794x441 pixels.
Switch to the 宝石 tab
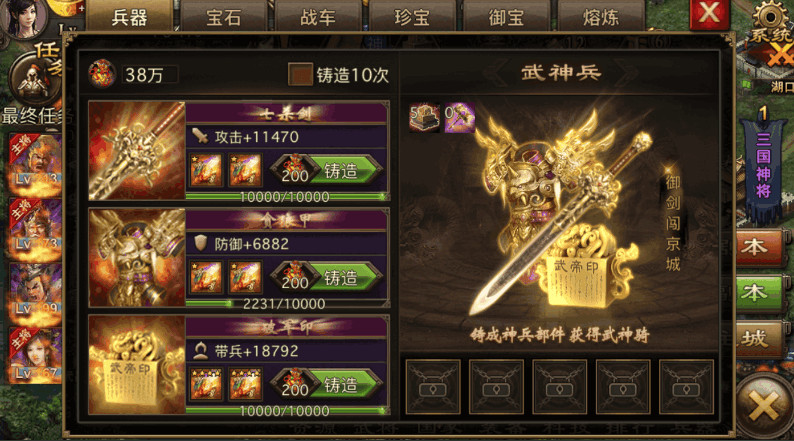(223, 17)
